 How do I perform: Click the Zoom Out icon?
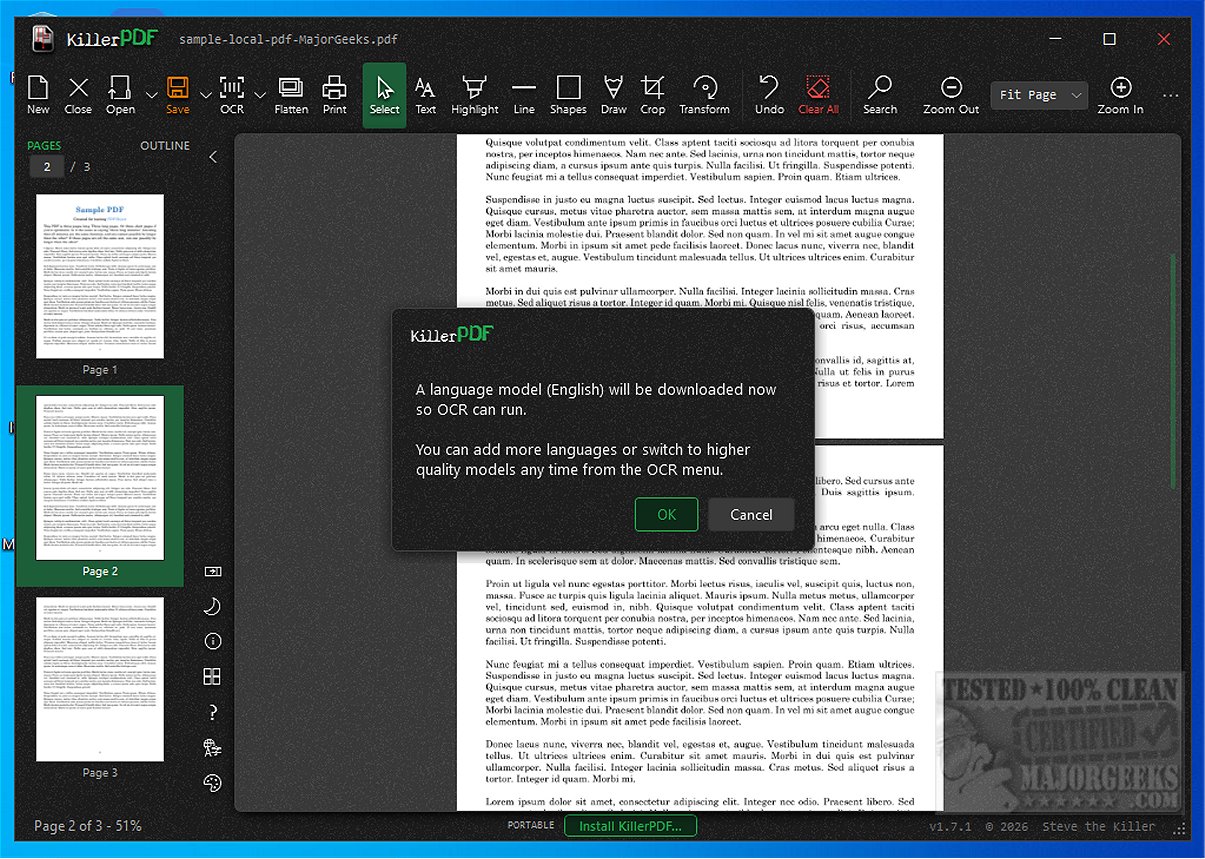coord(952,95)
